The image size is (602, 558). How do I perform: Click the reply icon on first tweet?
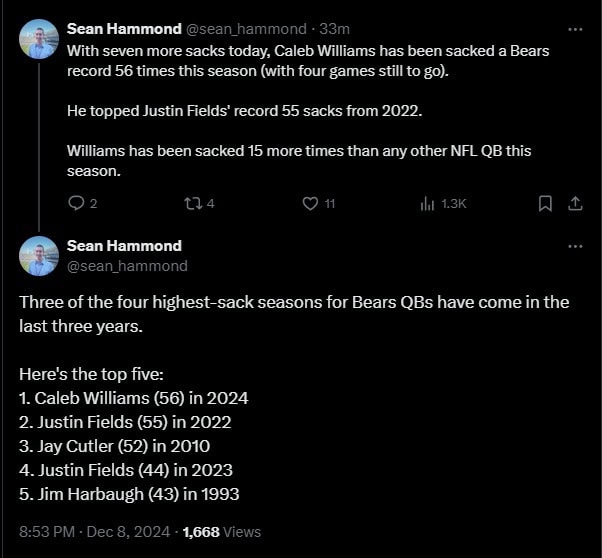pyautogui.click(x=76, y=203)
